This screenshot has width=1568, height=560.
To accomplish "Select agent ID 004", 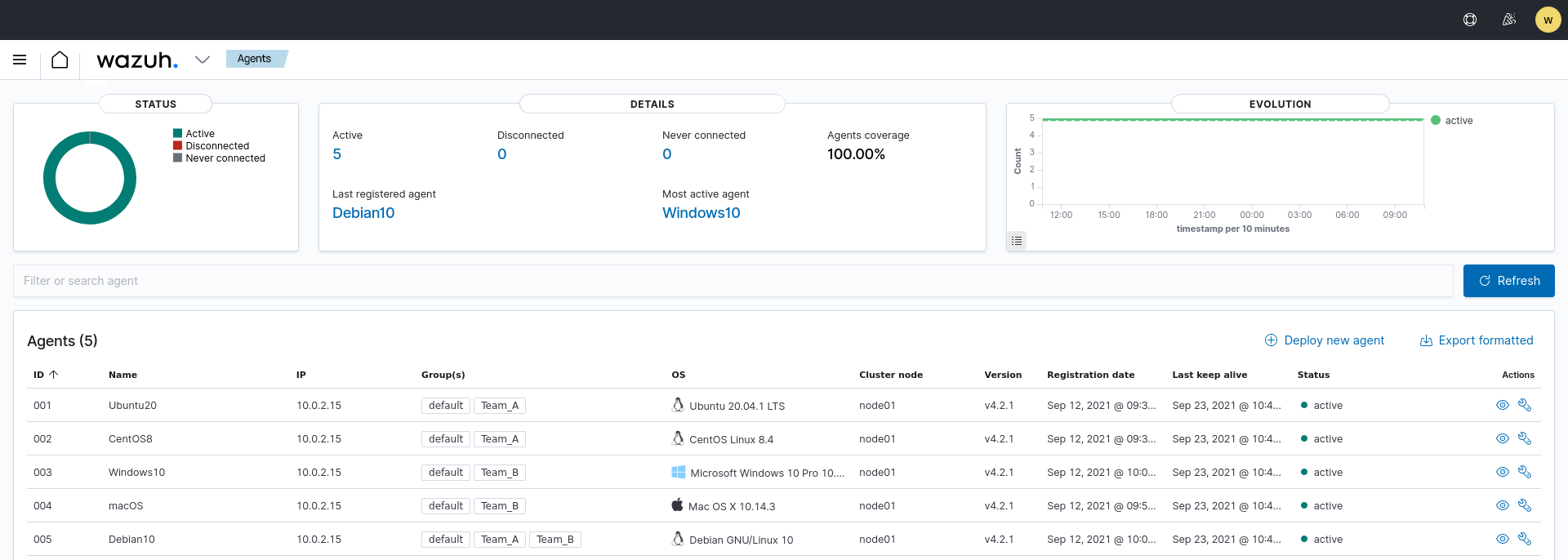I will (42, 506).
